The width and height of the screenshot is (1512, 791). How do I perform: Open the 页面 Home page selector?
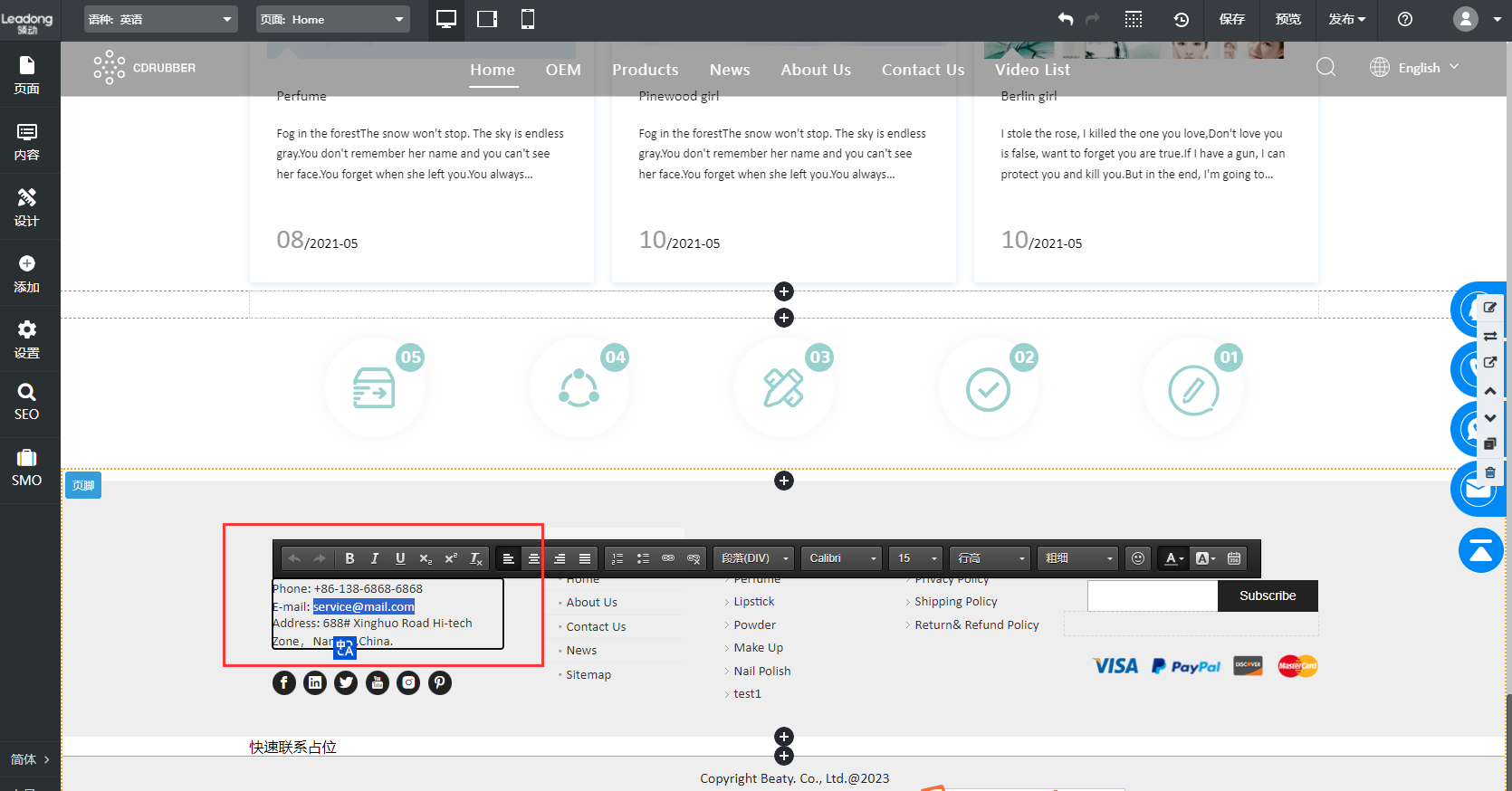click(332, 19)
